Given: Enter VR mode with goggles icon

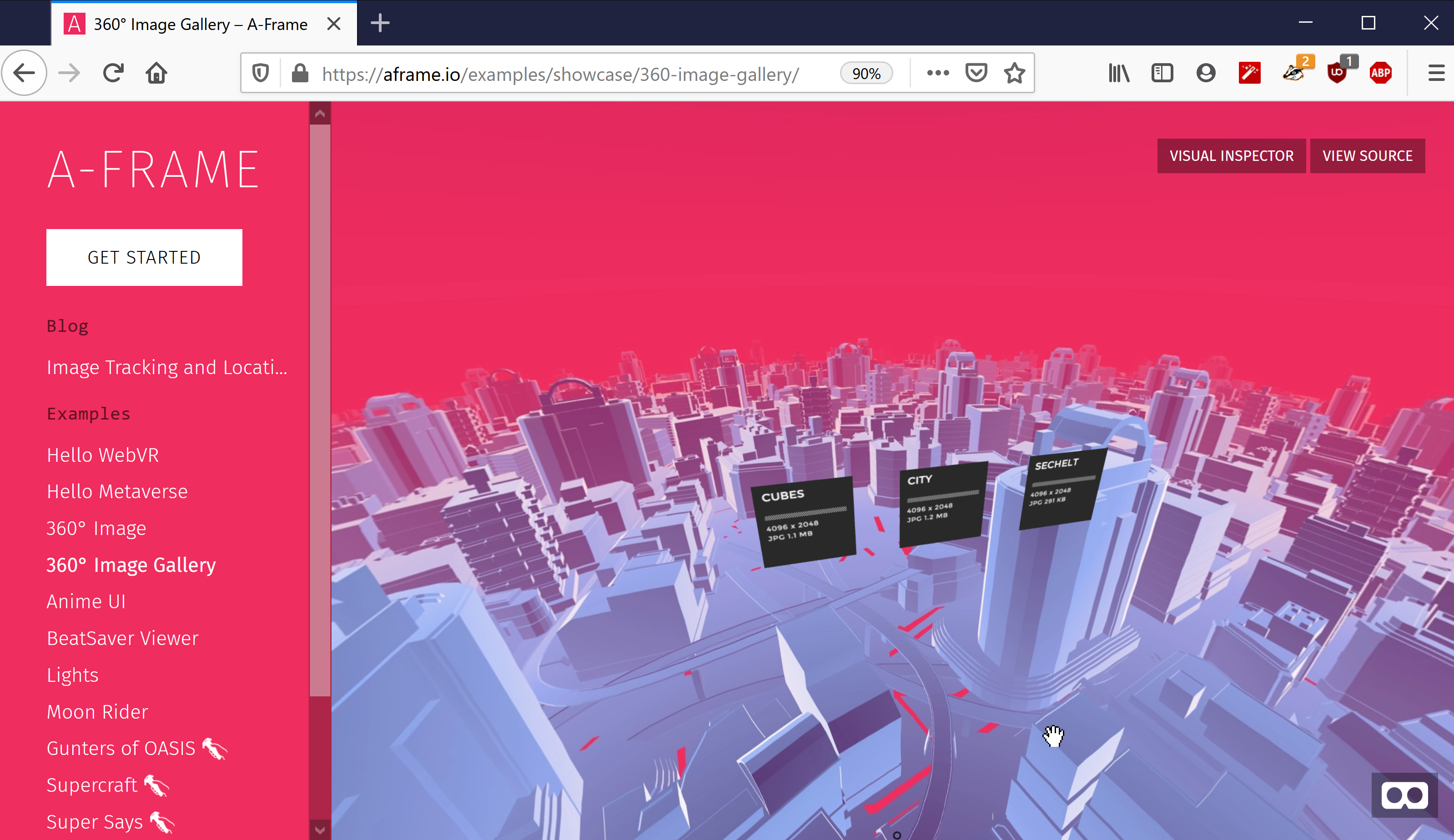Looking at the screenshot, I should pos(1404,795).
